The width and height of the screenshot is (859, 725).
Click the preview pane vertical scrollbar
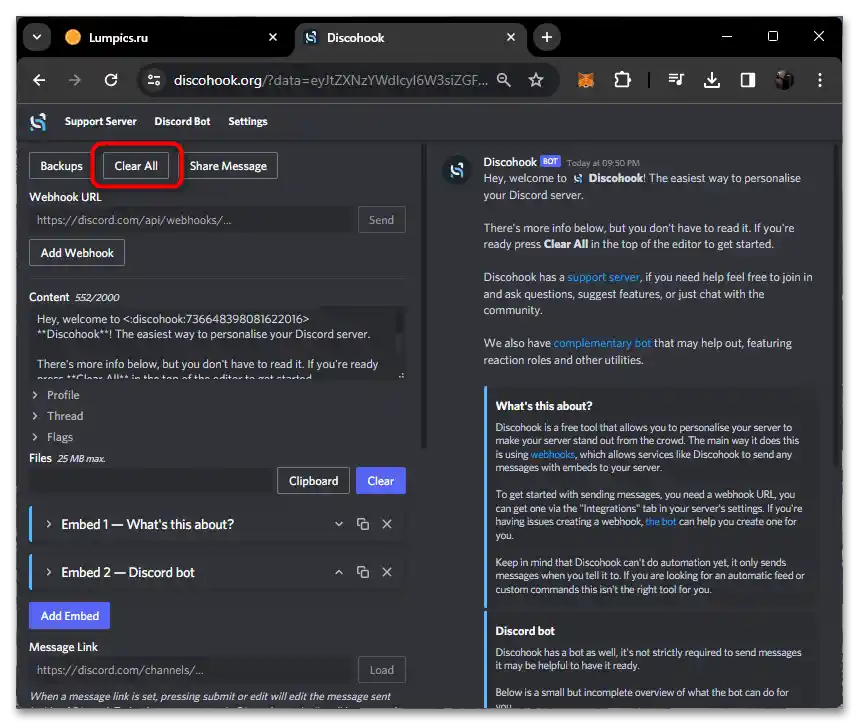coord(838,307)
